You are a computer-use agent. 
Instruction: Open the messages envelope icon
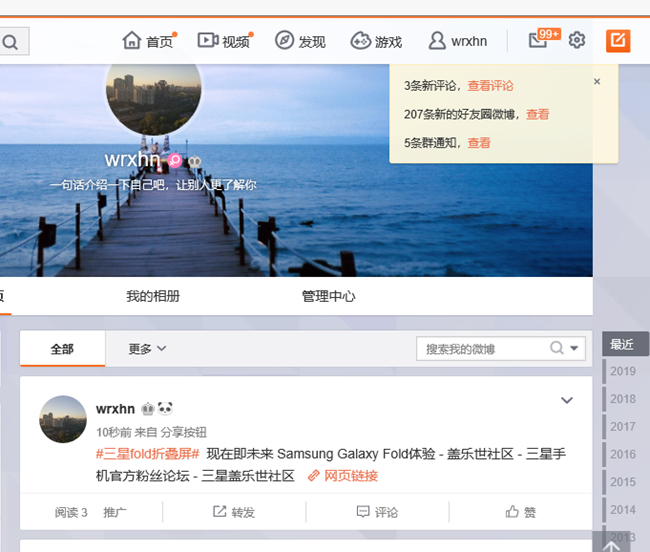tap(539, 41)
